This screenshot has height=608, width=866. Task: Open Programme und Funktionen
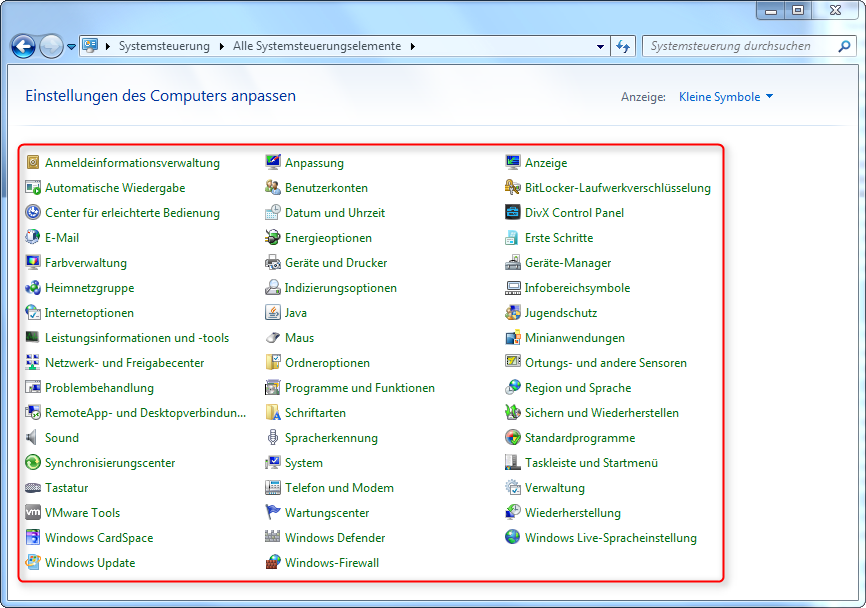click(x=359, y=388)
